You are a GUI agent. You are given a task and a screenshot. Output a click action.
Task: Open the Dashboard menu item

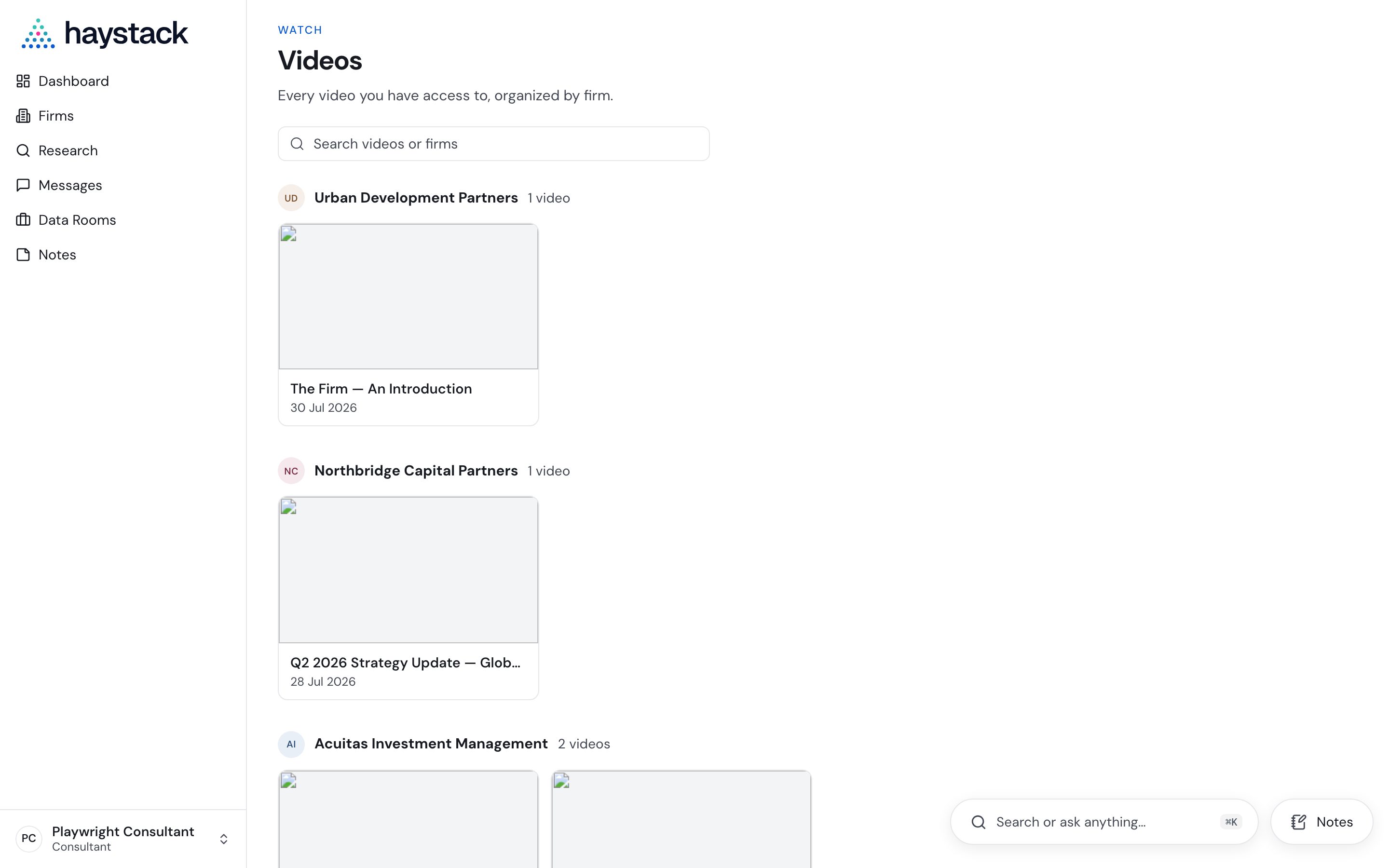coord(123,81)
